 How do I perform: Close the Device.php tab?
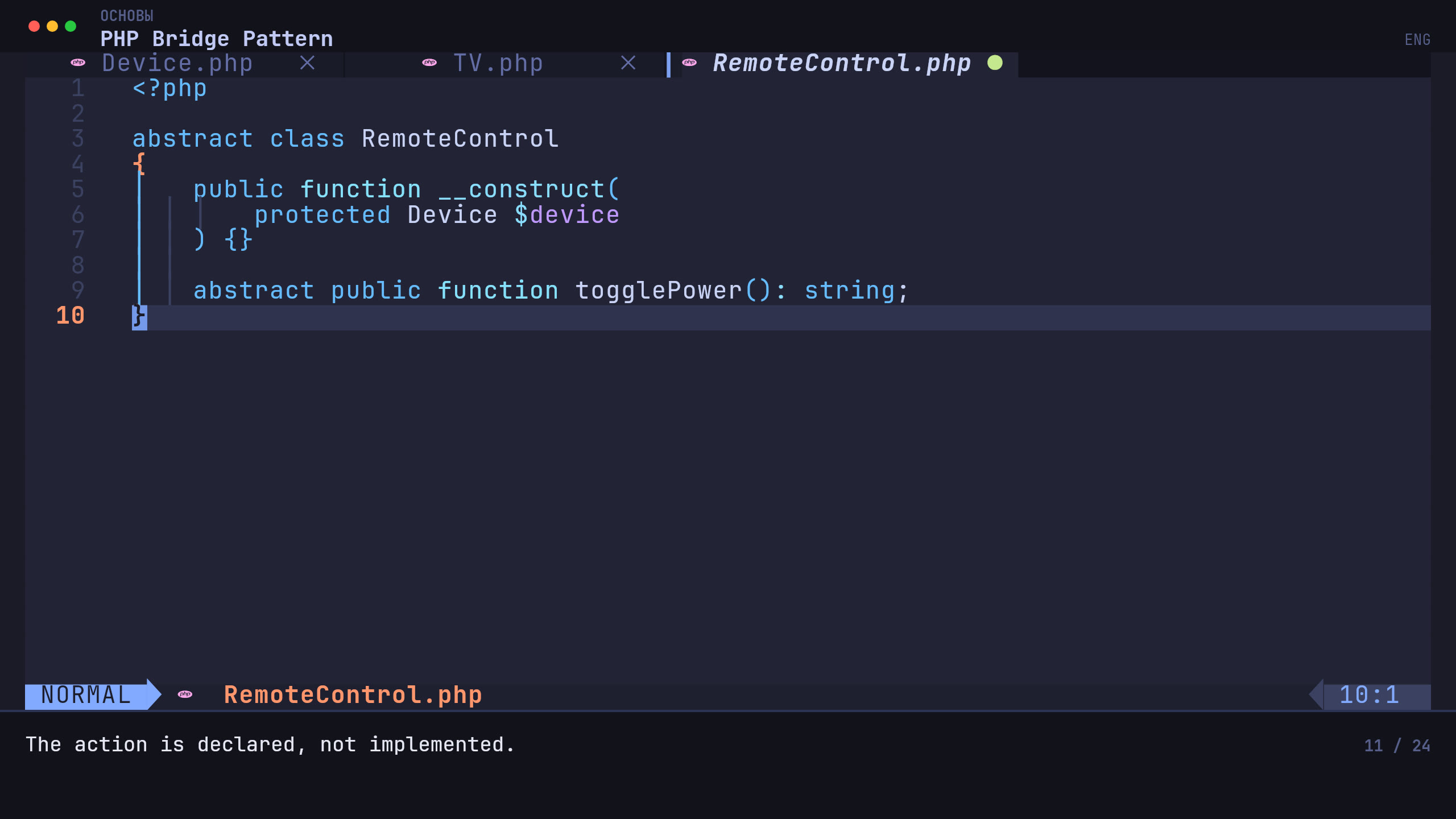coord(307,63)
